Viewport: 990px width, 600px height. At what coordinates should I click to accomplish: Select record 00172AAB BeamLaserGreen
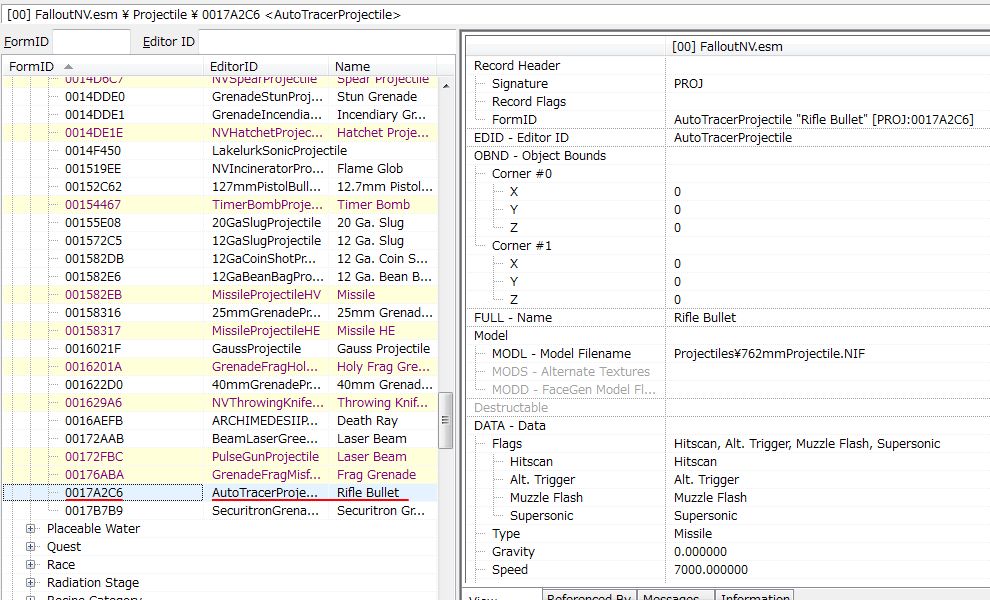220,438
